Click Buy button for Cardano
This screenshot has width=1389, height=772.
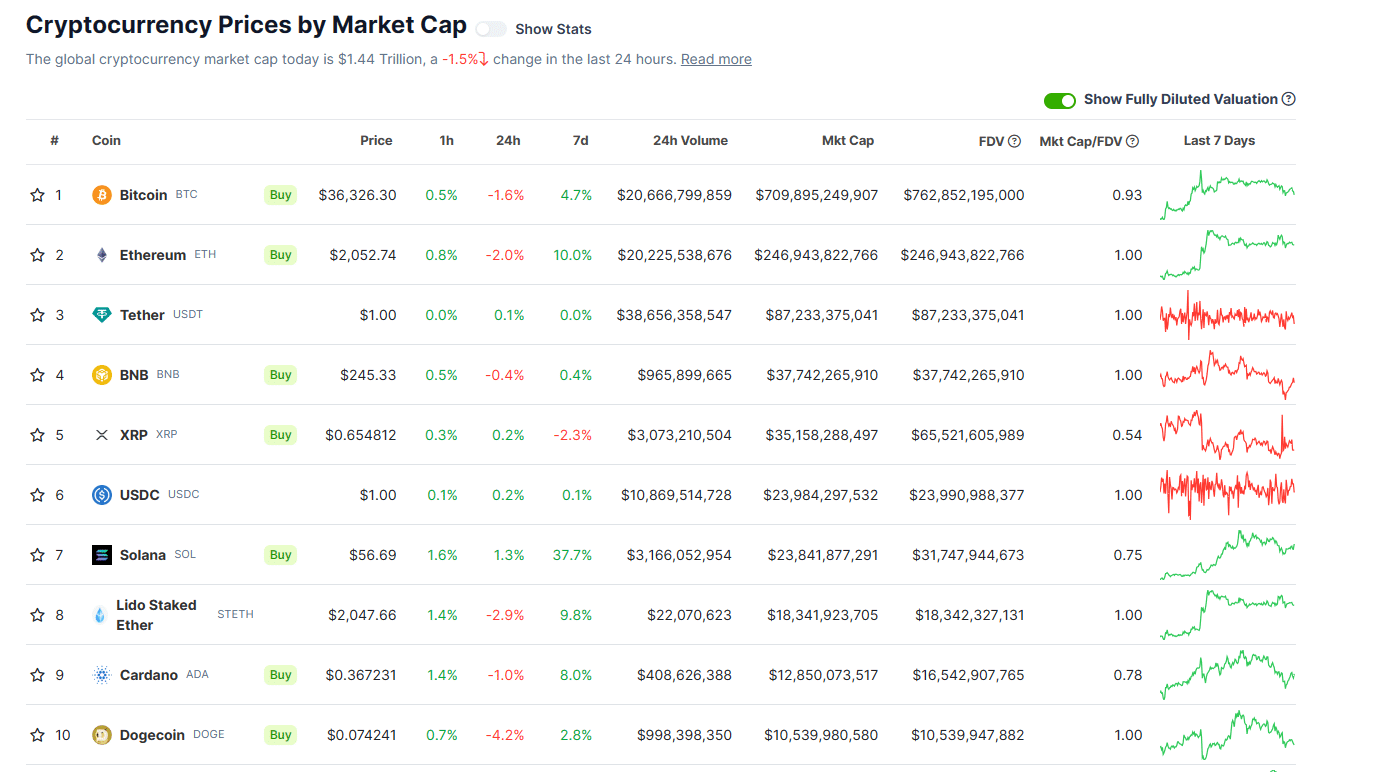[x=281, y=675]
